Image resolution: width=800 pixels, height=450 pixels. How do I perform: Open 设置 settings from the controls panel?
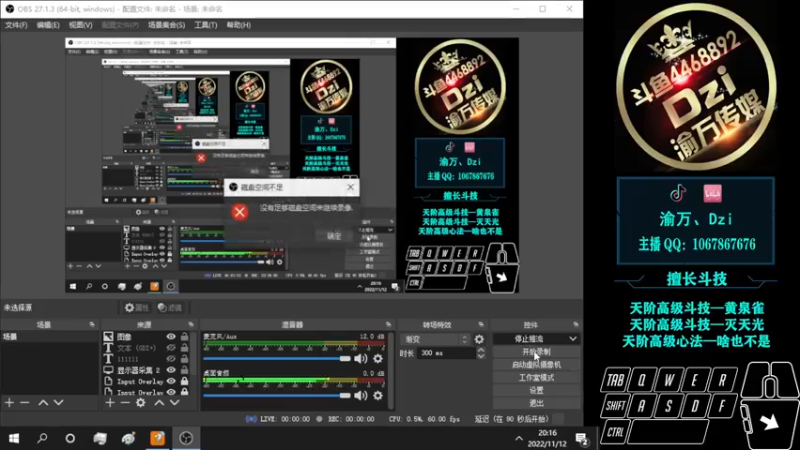536,390
